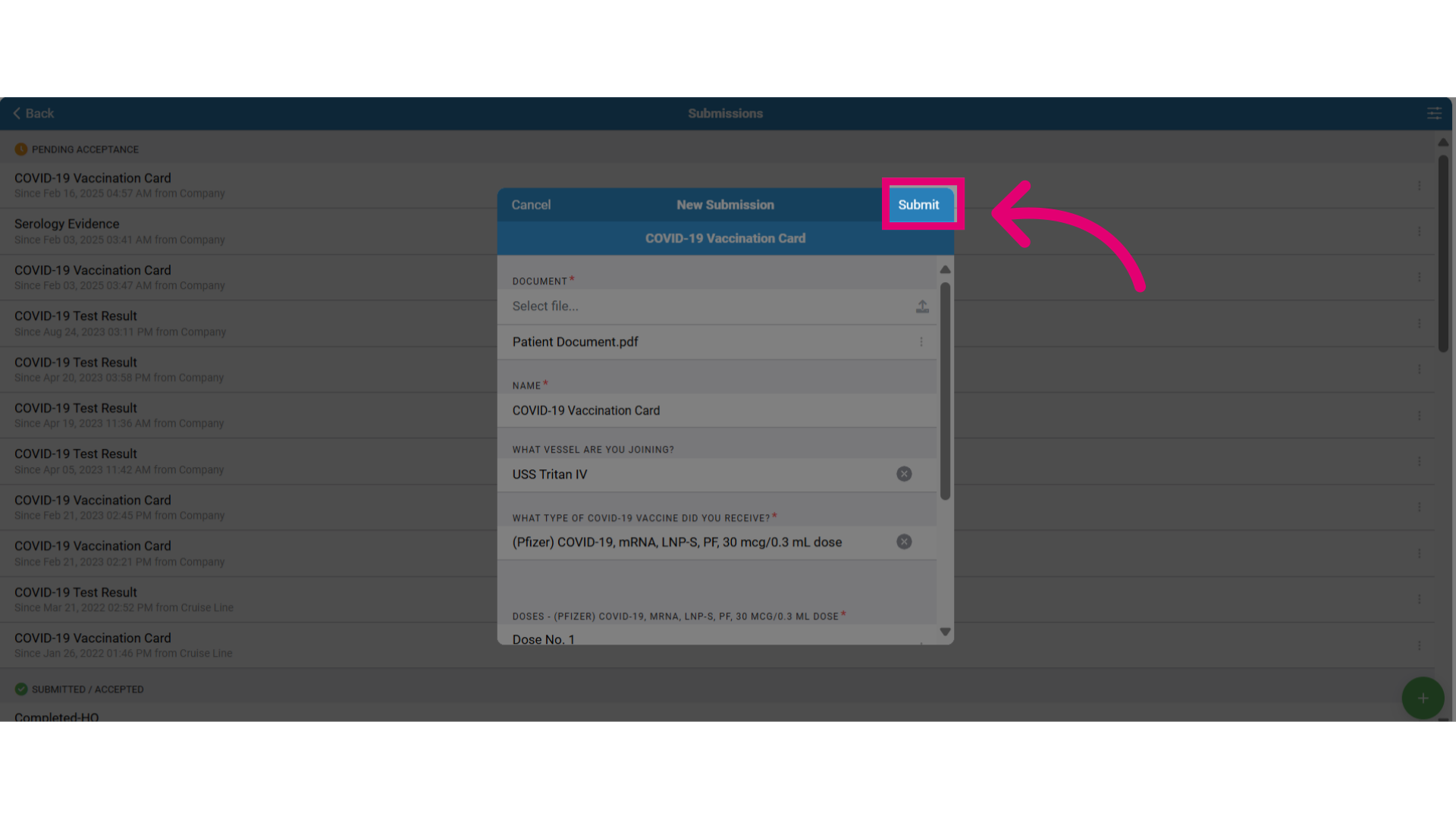Viewport: 1456px width, 819px height.
Task: Open the filter settings icon in header
Action: [x=1434, y=113]
